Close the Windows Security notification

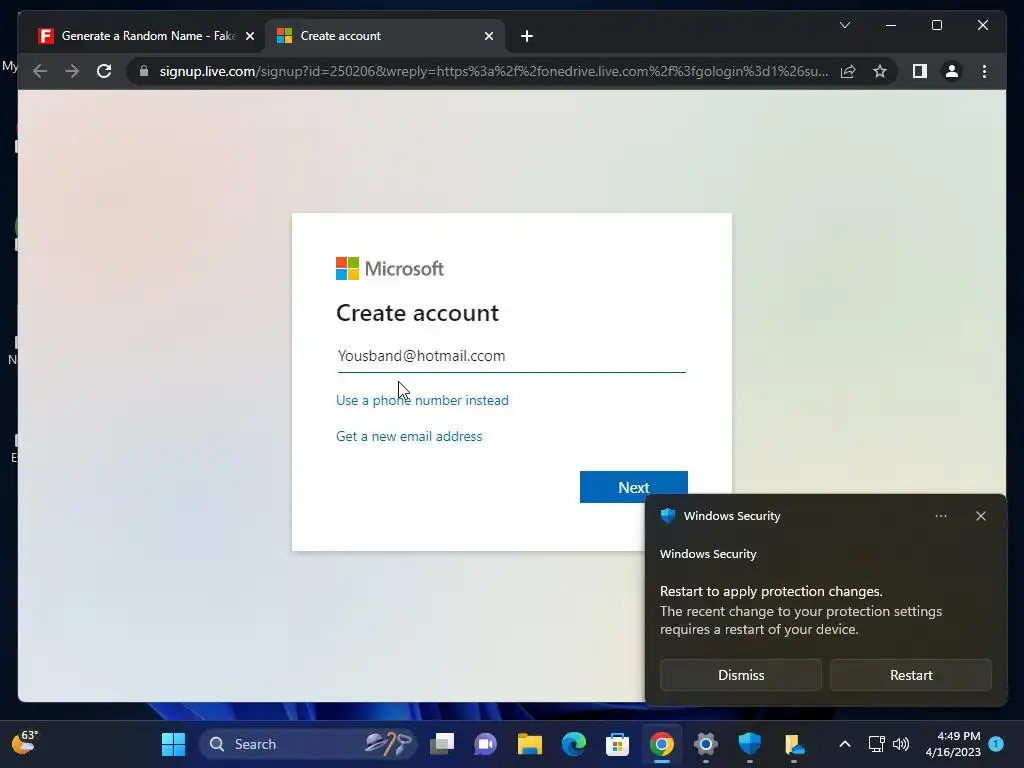point(980,516)
